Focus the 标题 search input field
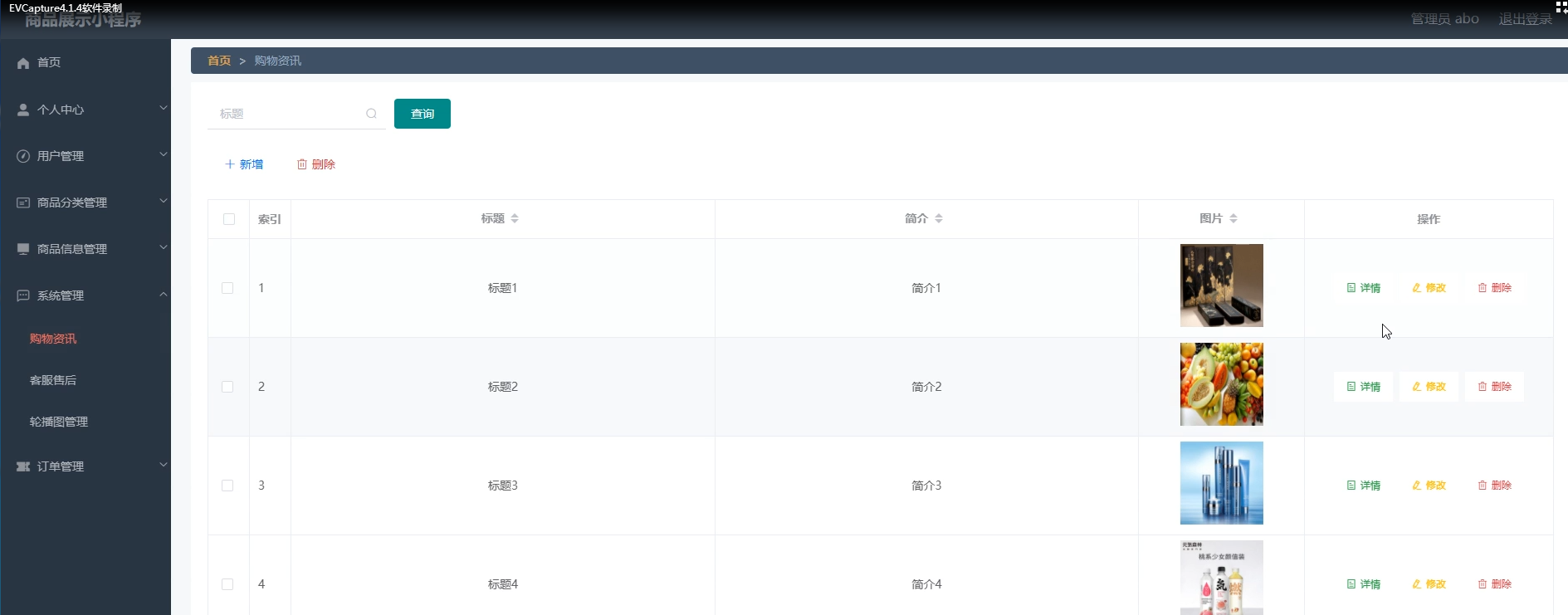Viewport: 1568px width, 615px height. (x=296, y=114)
